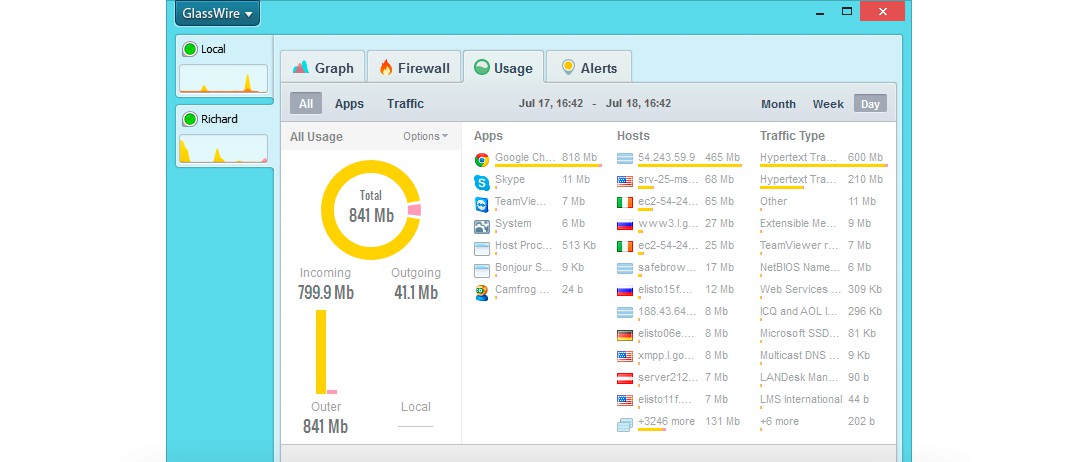Click the Google Chrome app icon

[x=482, y=160]
